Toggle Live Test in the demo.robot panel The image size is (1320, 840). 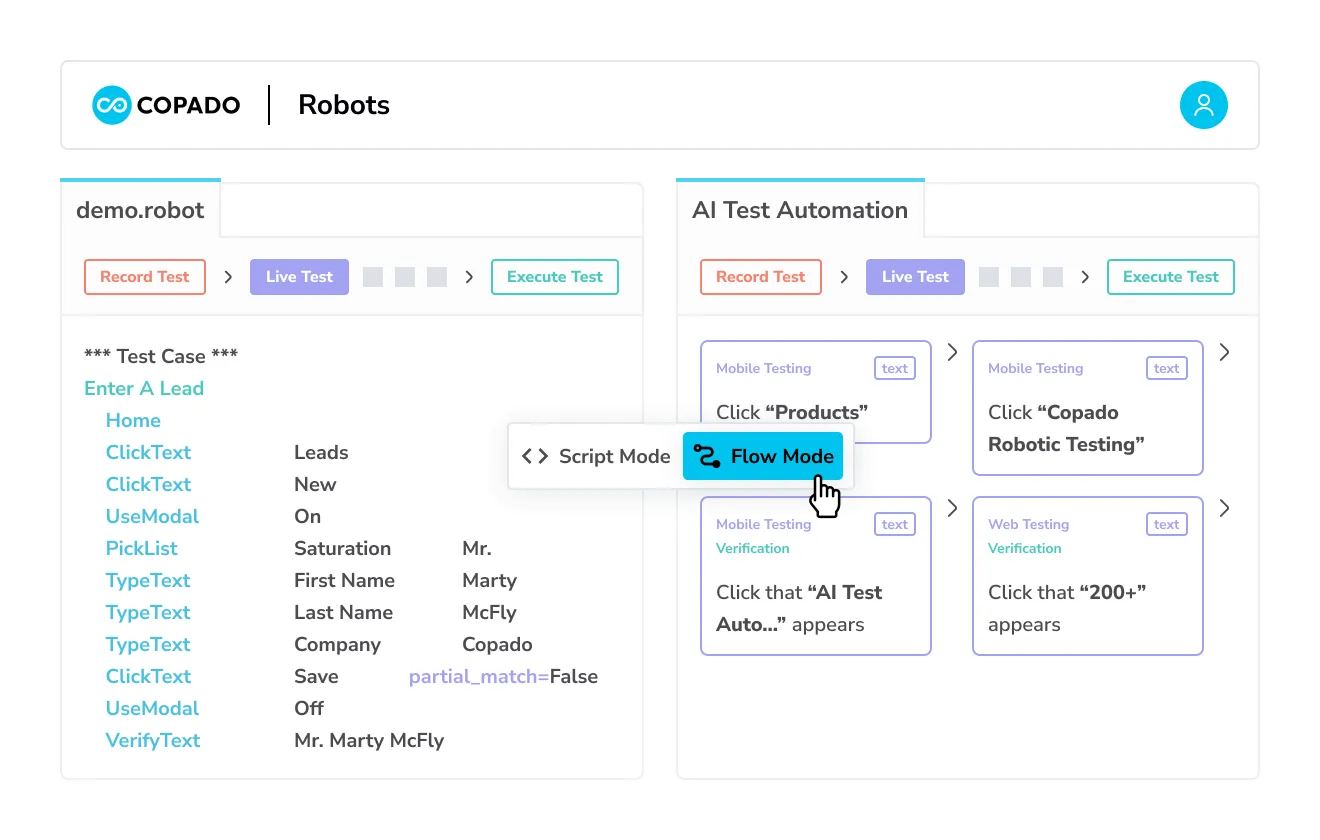[x=299, y=277]
